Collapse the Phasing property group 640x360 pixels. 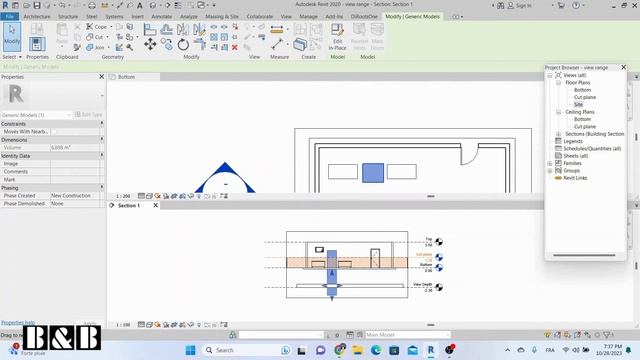click(102, 187)
